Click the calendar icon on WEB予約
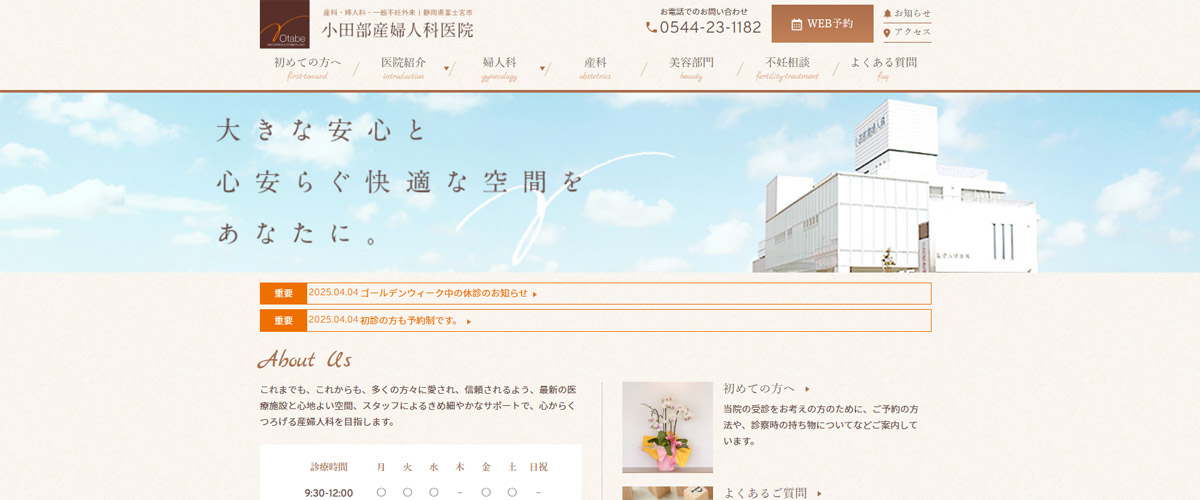1200x500 pixels. 796,24
